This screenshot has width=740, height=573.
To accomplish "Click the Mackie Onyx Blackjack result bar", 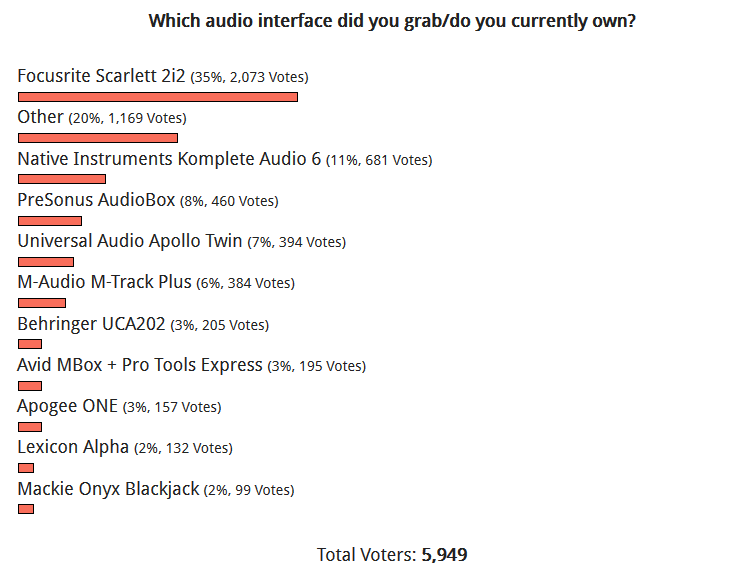I will click(x=26, y=509).
